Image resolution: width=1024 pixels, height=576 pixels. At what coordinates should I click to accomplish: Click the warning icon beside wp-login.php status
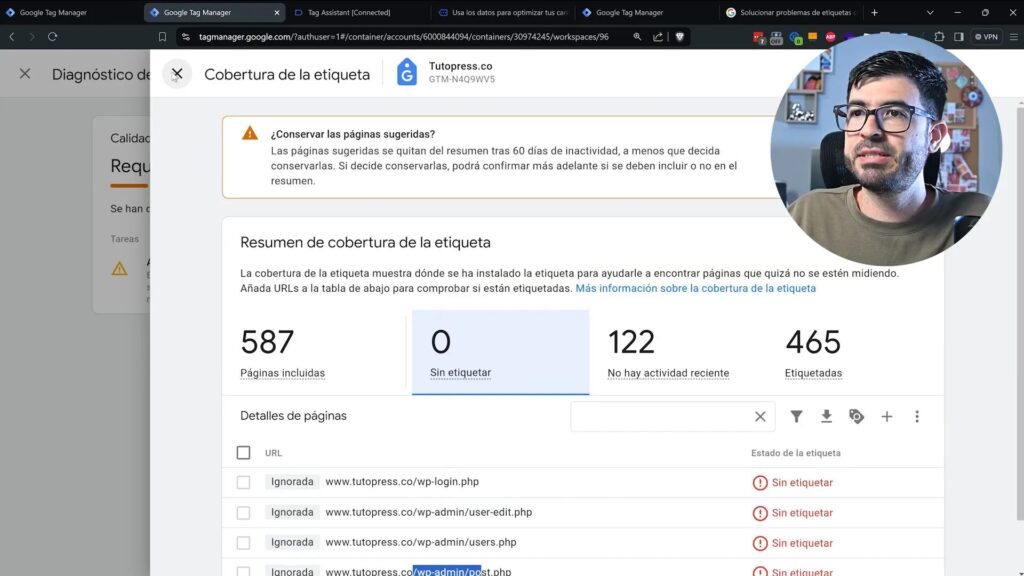(x=760, y=483)
